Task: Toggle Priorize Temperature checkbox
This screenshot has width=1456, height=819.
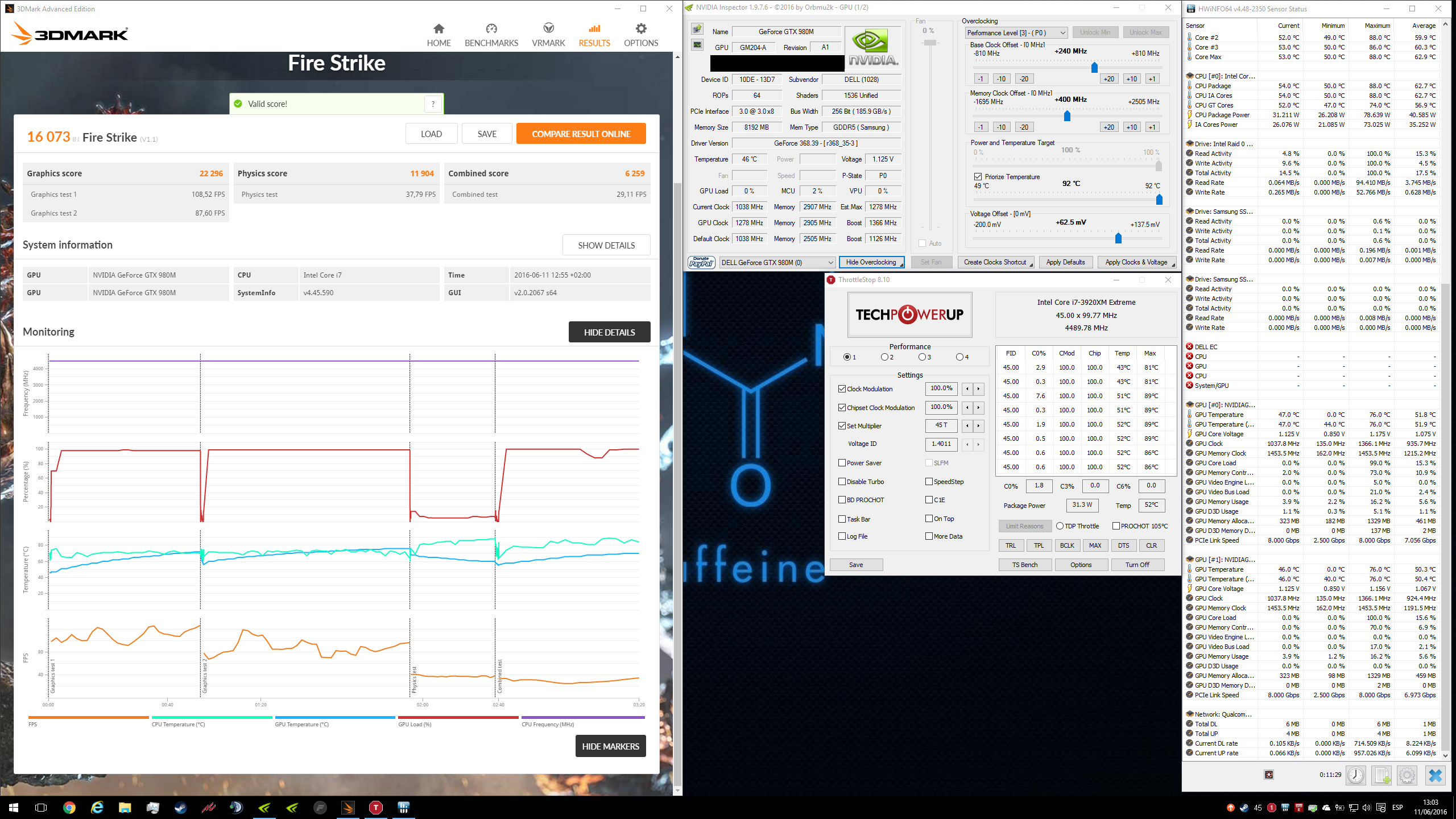Action: (978, 177)
